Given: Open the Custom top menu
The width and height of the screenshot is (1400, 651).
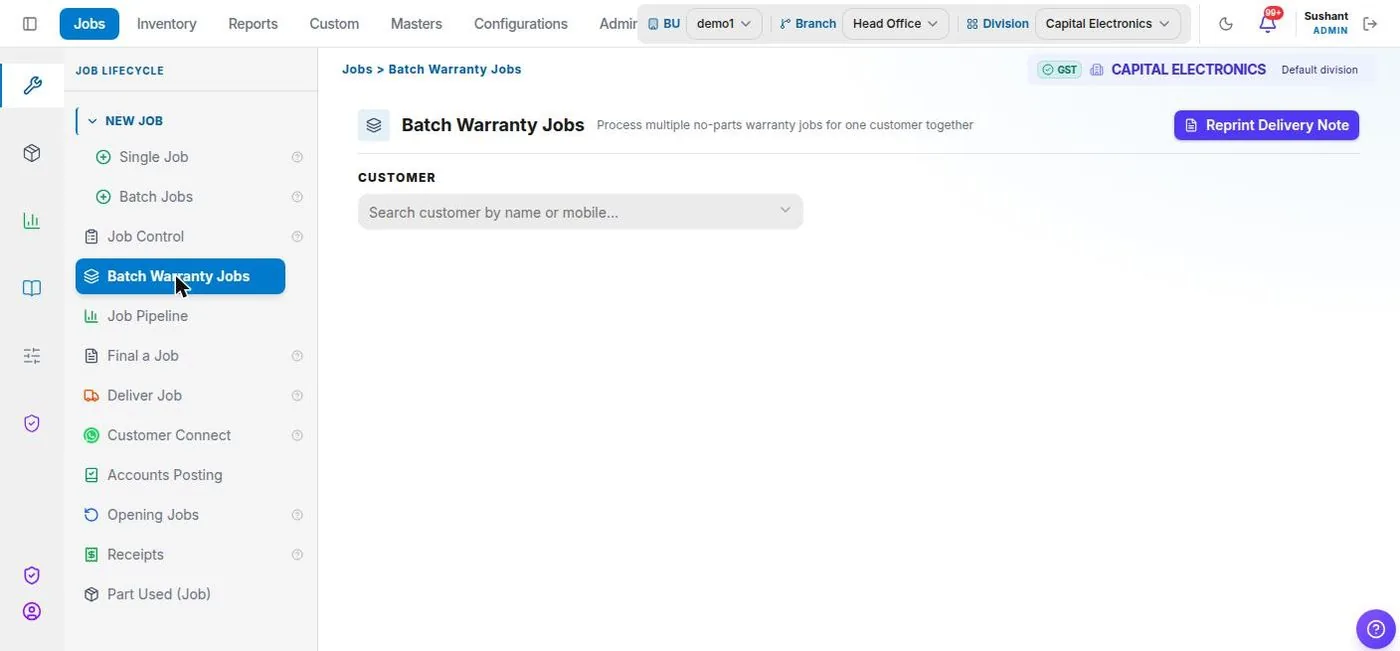Looking at the screenshot, I should (x=334, y=24).
